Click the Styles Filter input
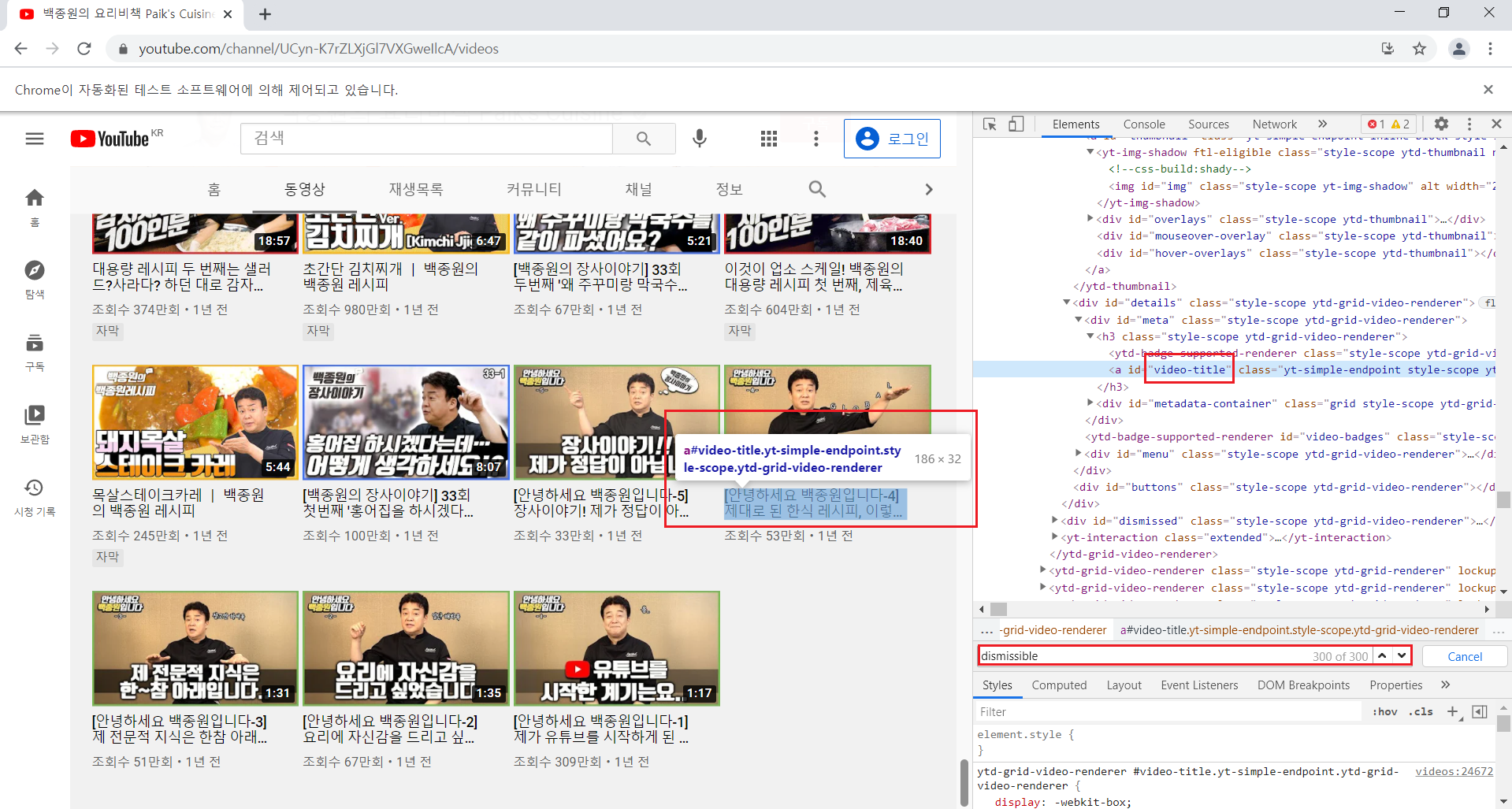This screenshot has width=1512, height=809. (1169, 711)
